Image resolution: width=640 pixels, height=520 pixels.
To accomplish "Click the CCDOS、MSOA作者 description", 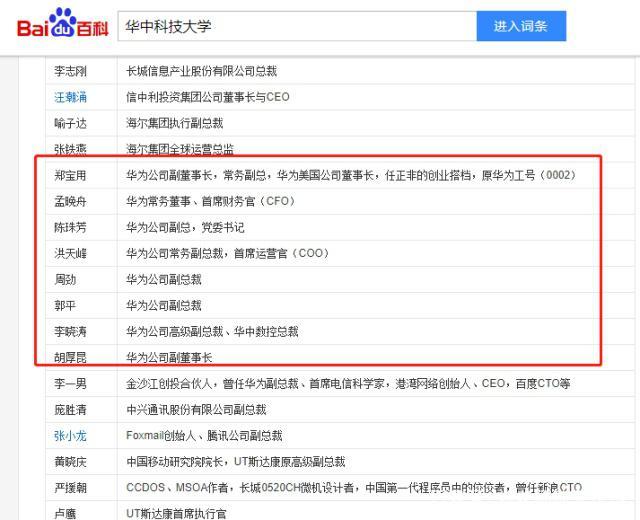I will [354, 488].
